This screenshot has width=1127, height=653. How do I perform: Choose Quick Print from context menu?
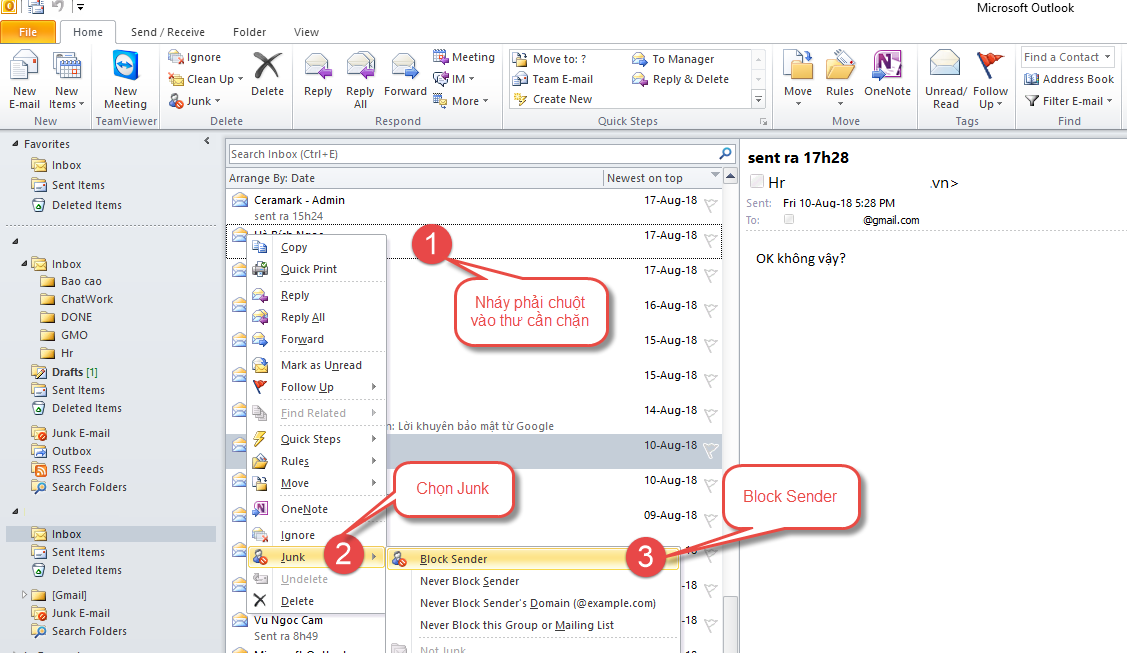pyautogui.click(x=316, y=269)
